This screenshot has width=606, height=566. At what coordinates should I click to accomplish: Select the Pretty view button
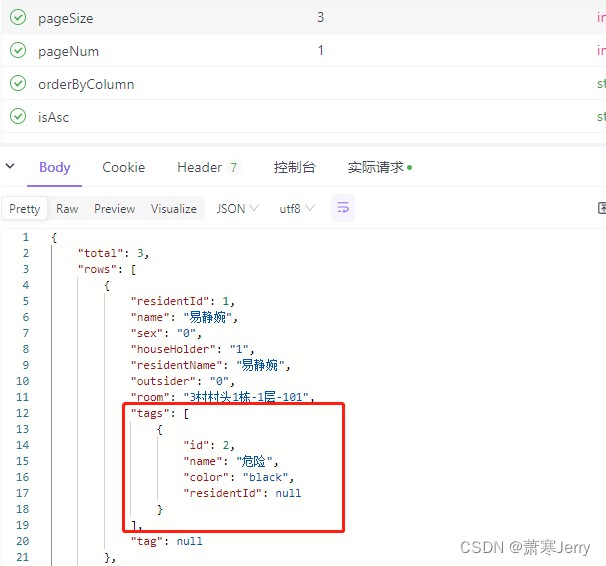tap(25, 209)
